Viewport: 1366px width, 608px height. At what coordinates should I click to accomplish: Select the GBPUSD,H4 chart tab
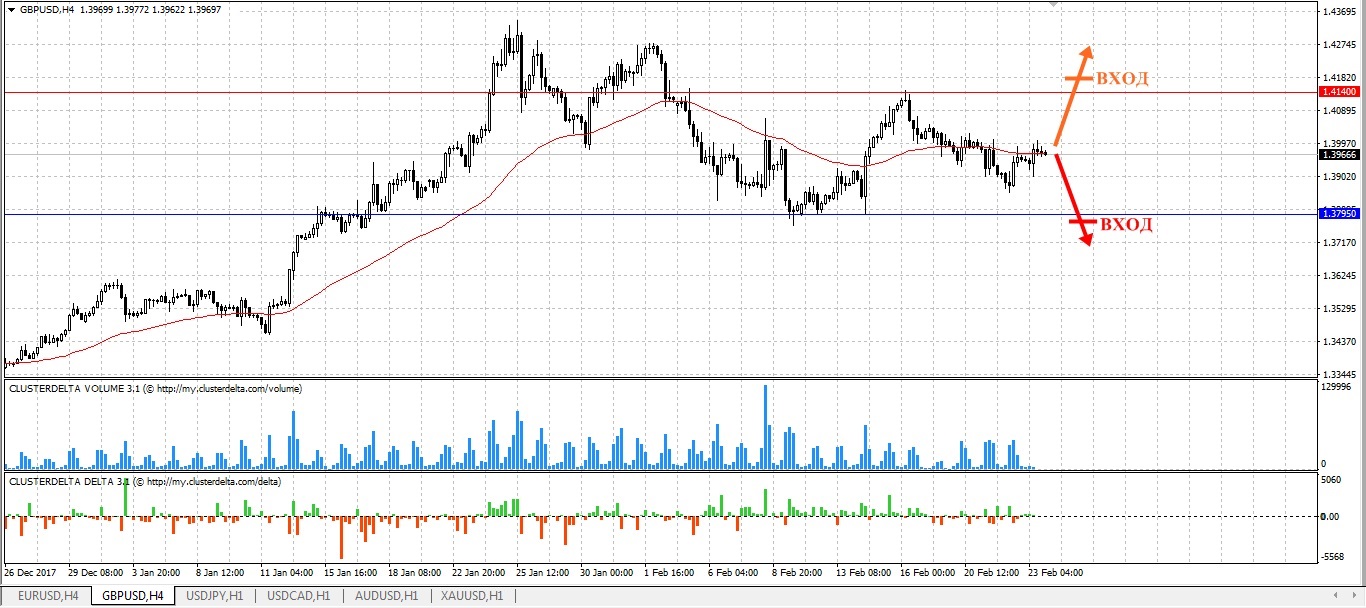coord(131,596)
